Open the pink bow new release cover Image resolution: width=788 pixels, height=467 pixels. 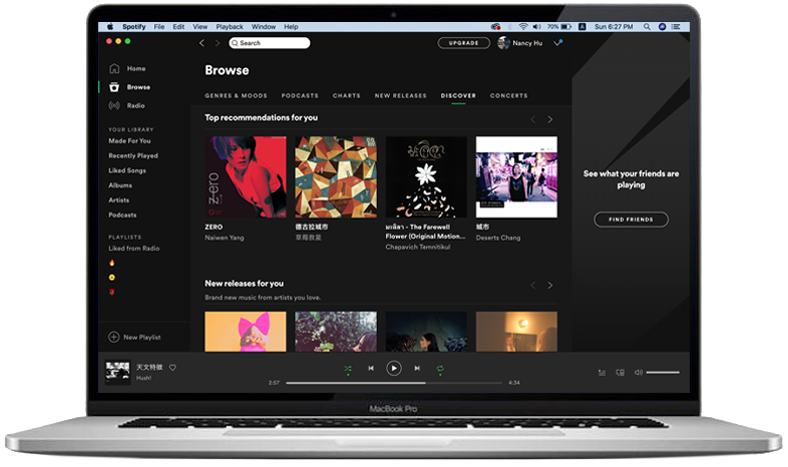(x=245, y=331)
